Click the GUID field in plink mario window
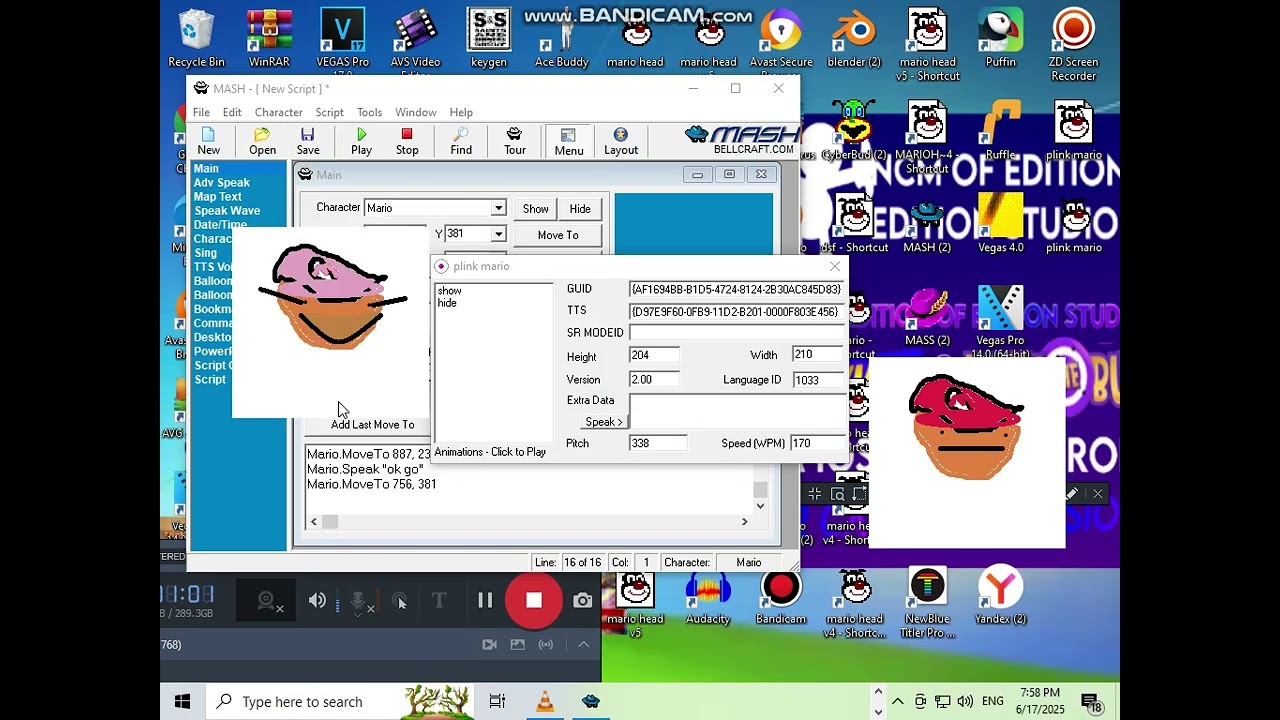 (x=737, y=289)
